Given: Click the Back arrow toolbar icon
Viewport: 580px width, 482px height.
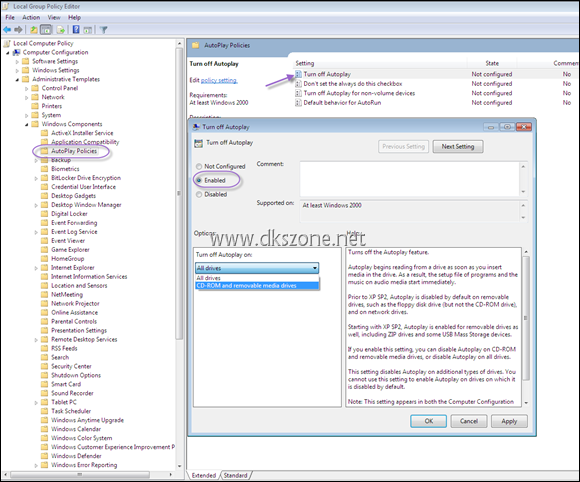Looking at the screenshot, I should pyautogui.click(x=7, y=30).
